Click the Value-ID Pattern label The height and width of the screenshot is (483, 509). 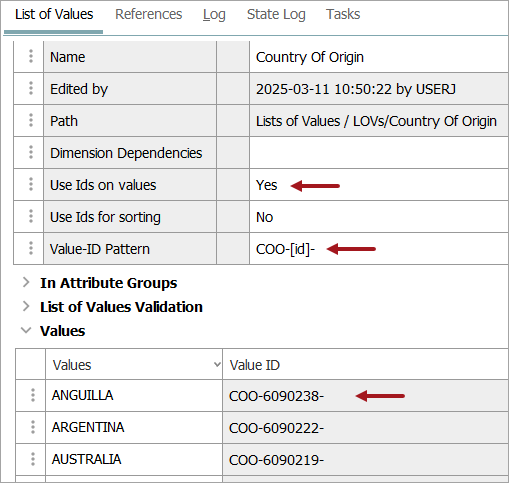[100, 249]
